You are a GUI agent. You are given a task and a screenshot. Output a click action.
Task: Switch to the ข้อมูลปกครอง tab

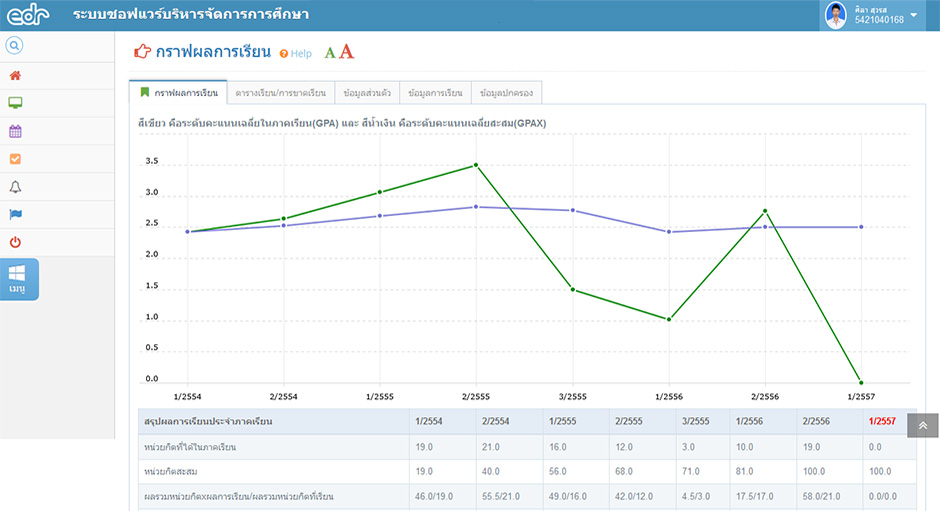pyautogui.click(x=506, y=93)
